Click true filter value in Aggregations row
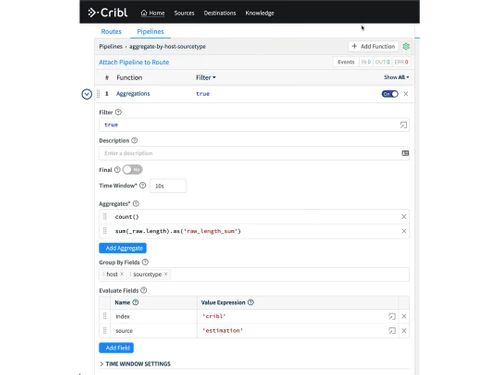500x375 pixels. [x=203, y=94]
